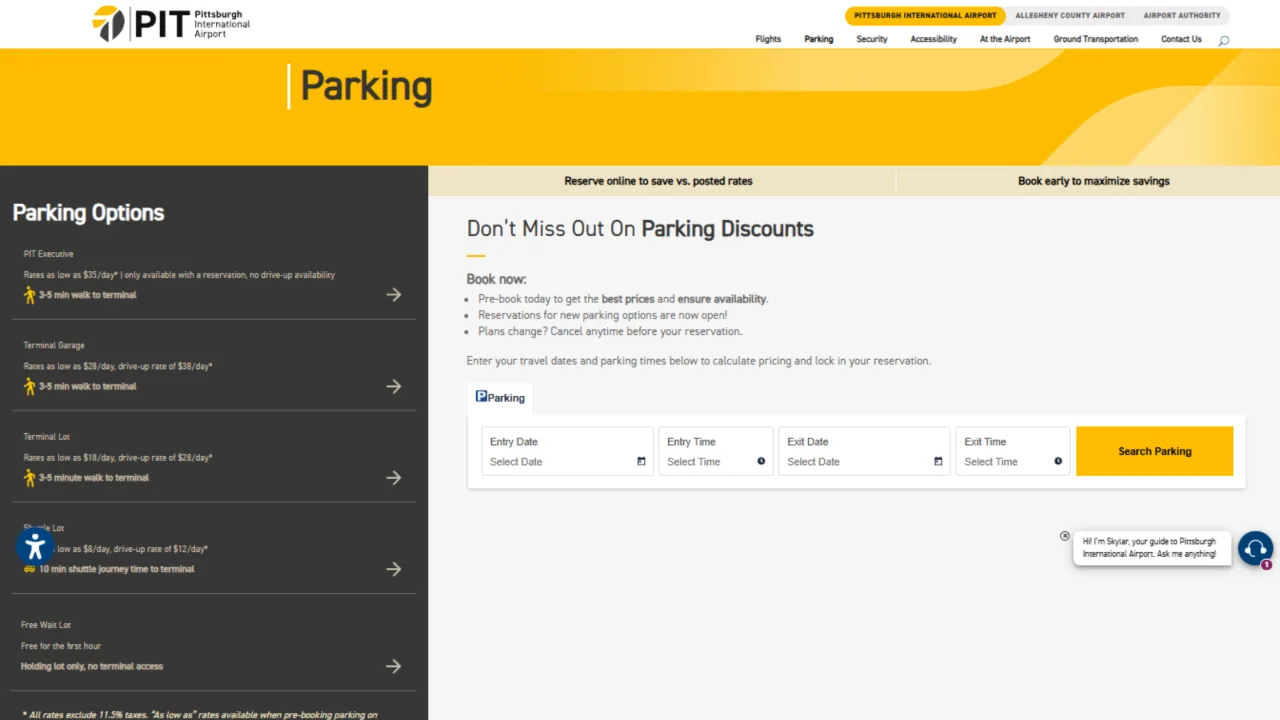
Task: Click the calendar icon in Exit Date
Action: coord(938,462)
